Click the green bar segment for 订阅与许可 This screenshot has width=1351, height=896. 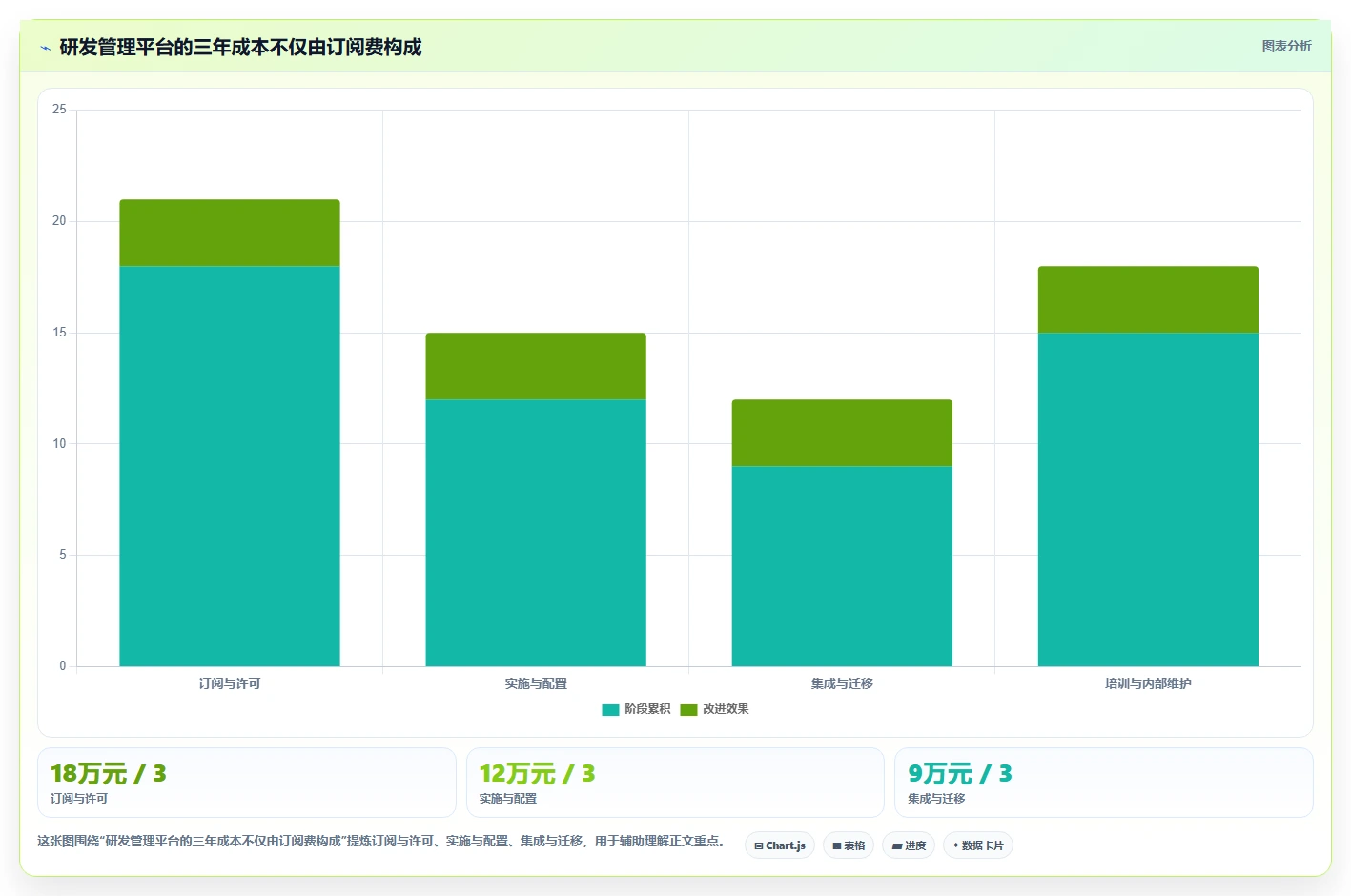tap(230, 233)
